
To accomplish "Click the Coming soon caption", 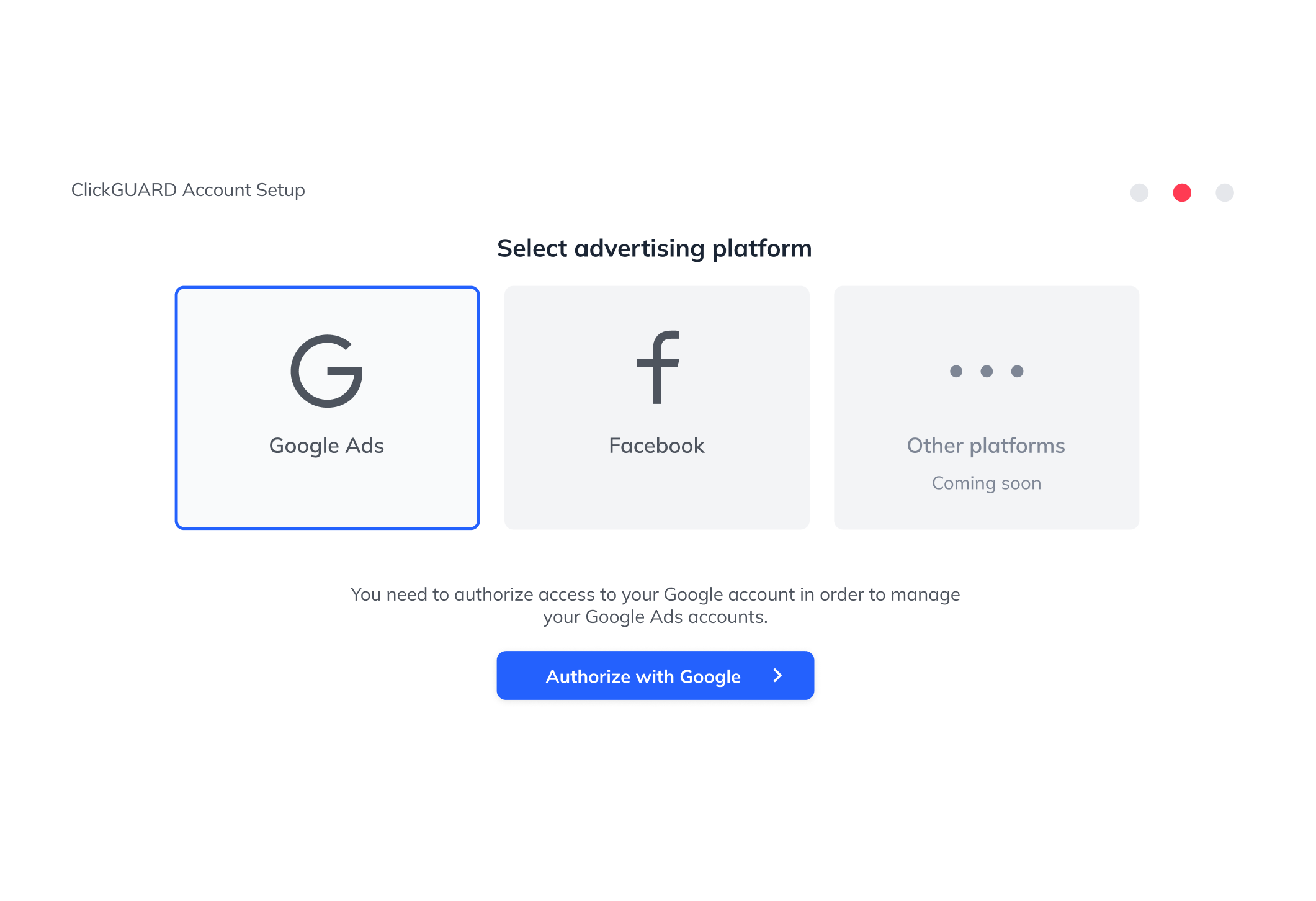I will 987,483.
